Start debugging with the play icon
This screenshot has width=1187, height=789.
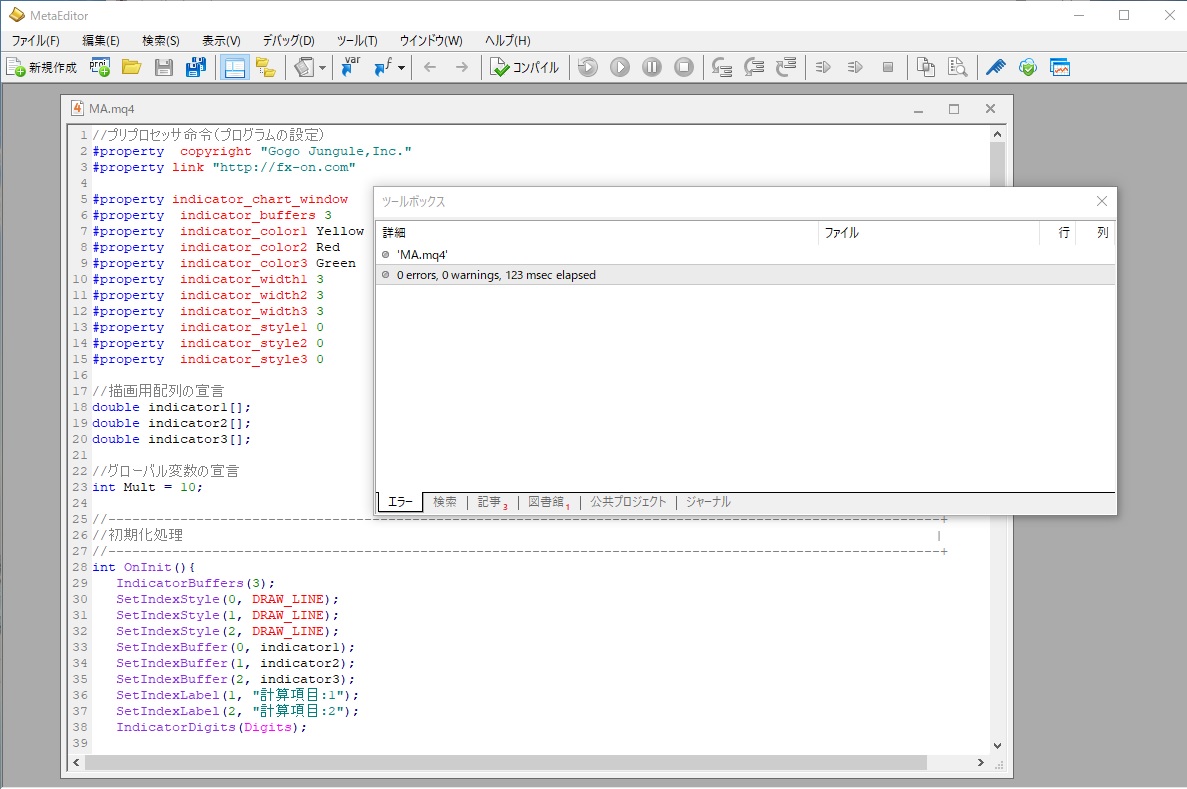[x=620, y=67]
